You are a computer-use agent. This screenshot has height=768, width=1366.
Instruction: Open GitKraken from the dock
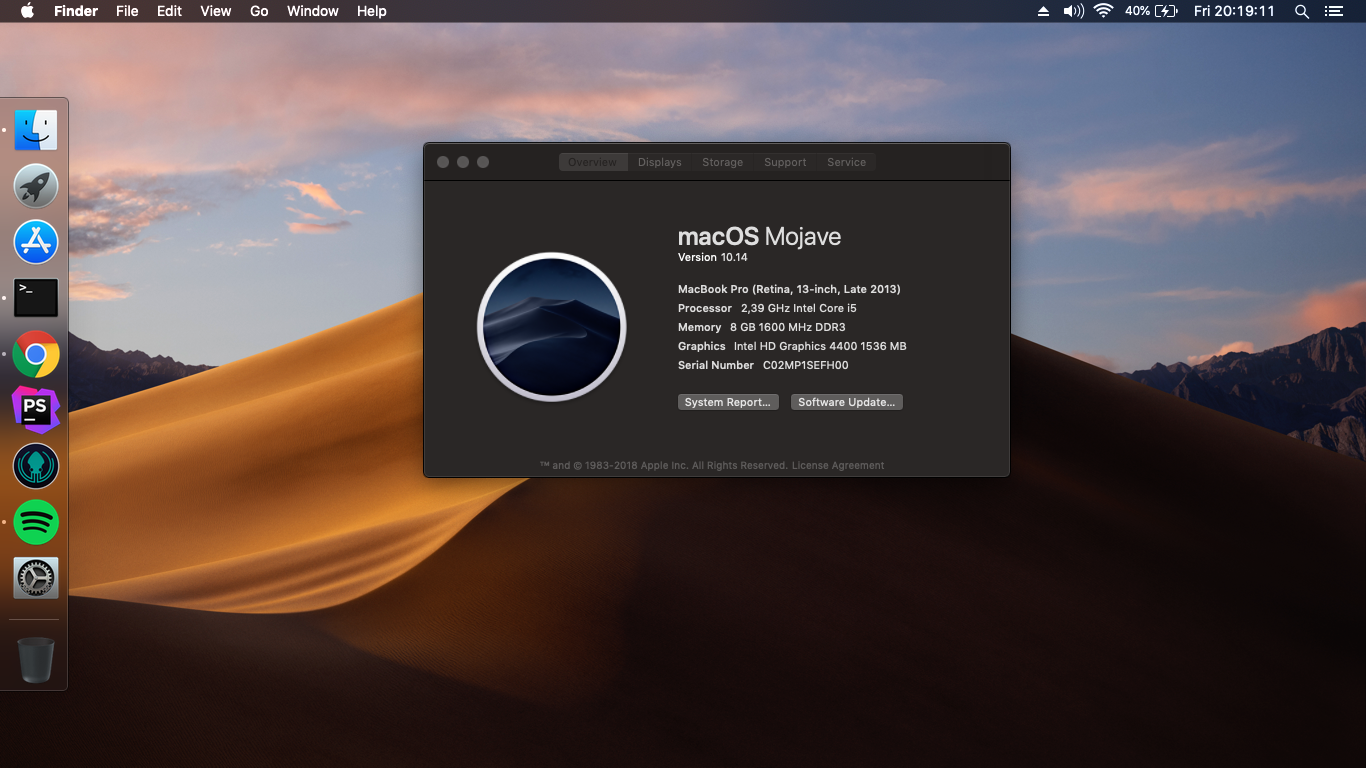(36, 466)
